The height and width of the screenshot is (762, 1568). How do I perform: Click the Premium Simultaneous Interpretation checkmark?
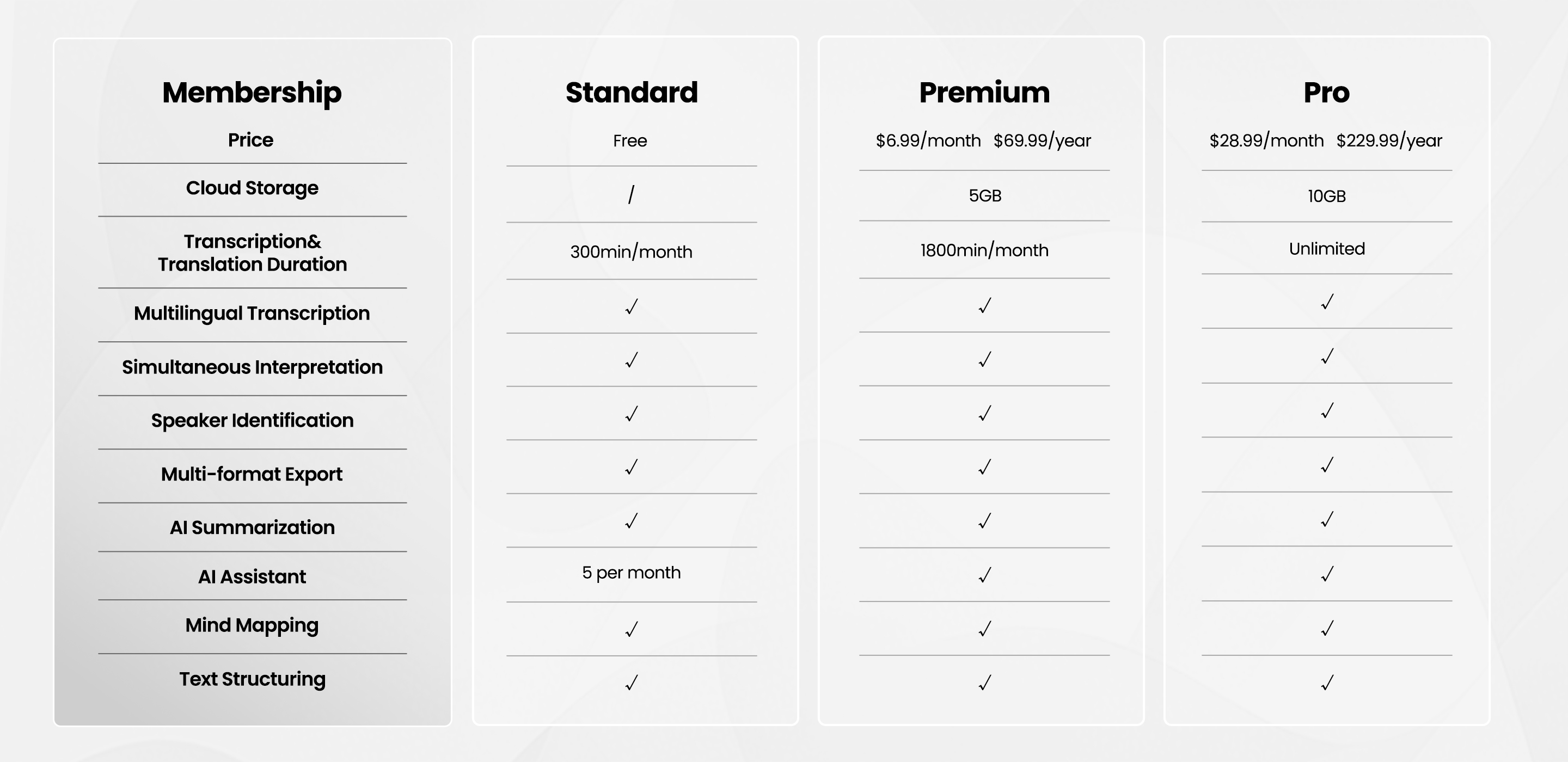pos(985,360)
